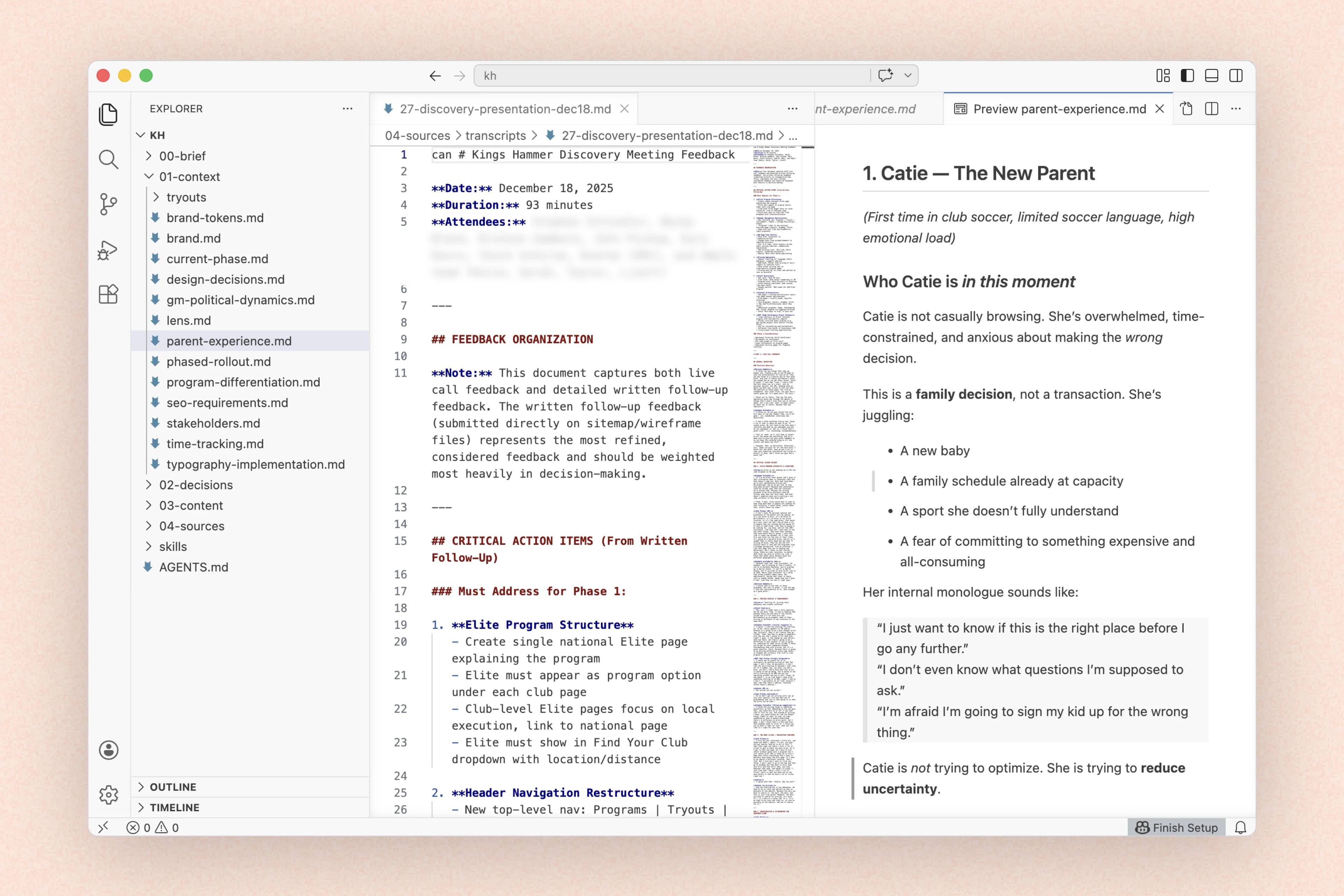The image size is (1344, 896).
Task: Go back using the left arrow
Action: coord(435,76)
